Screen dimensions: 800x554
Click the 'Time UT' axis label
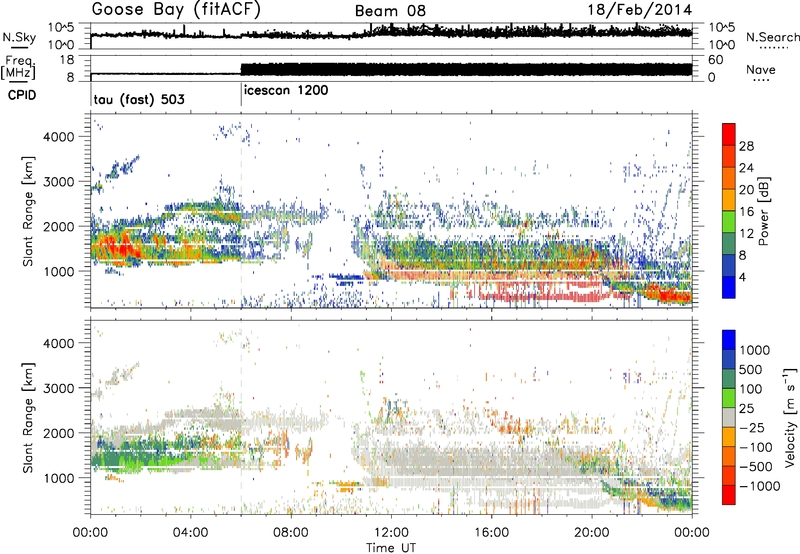pyautogui.click(x=391, y=548)
